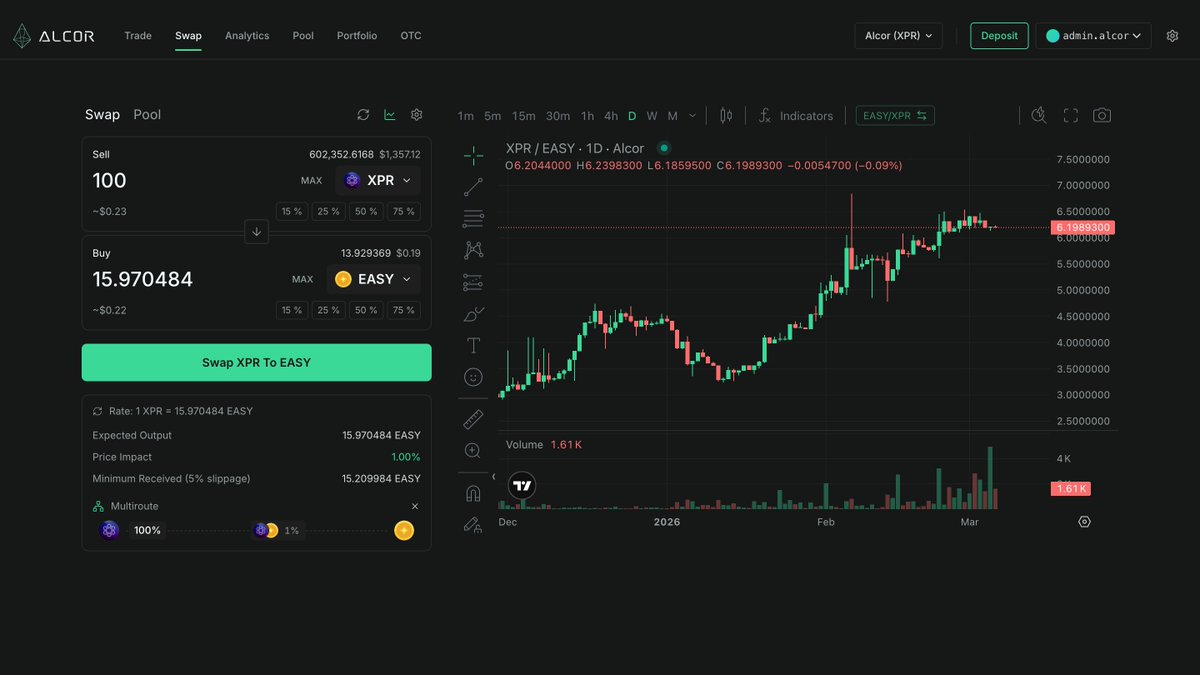Select the ruler measure tool

(x=474, y=419)
